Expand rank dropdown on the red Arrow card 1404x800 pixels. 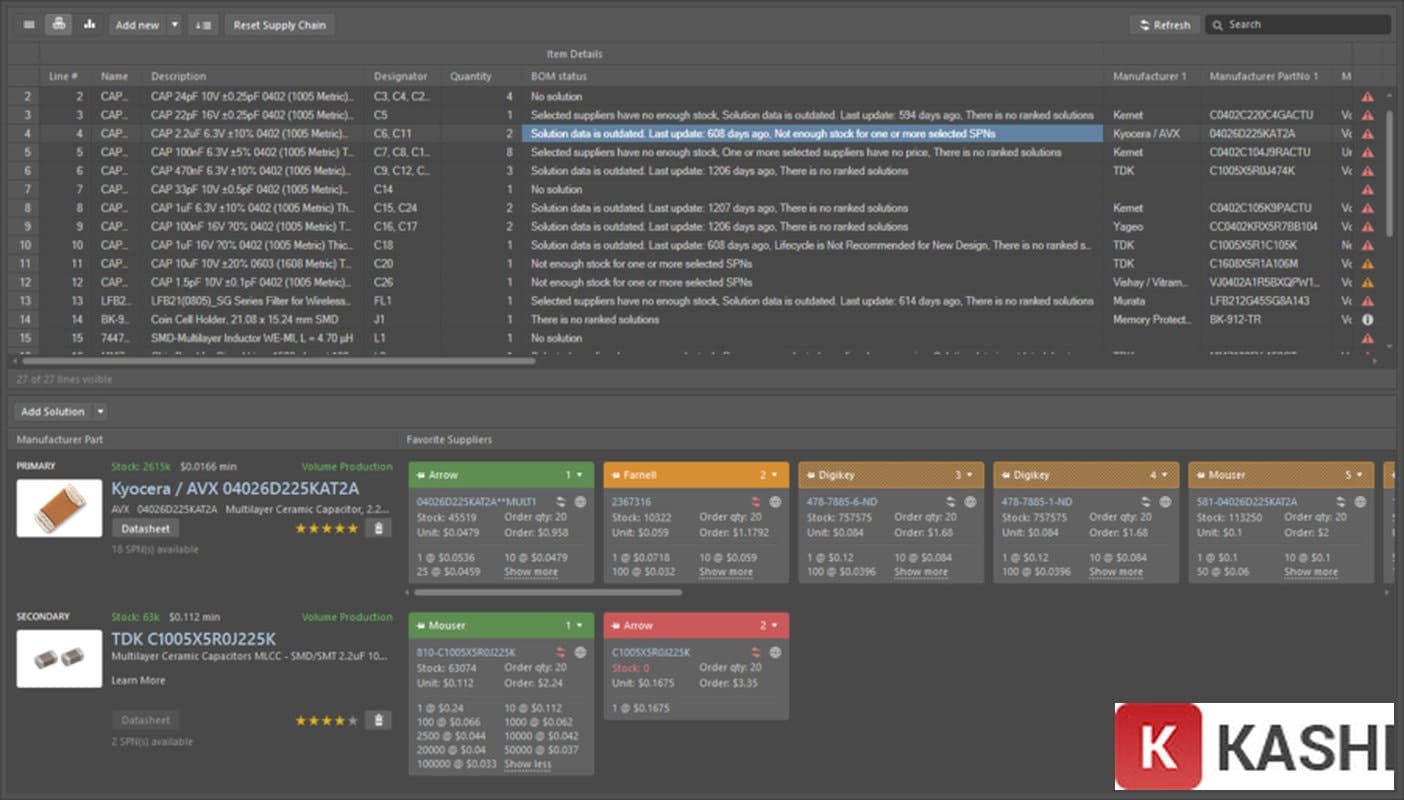click(774, 626)
